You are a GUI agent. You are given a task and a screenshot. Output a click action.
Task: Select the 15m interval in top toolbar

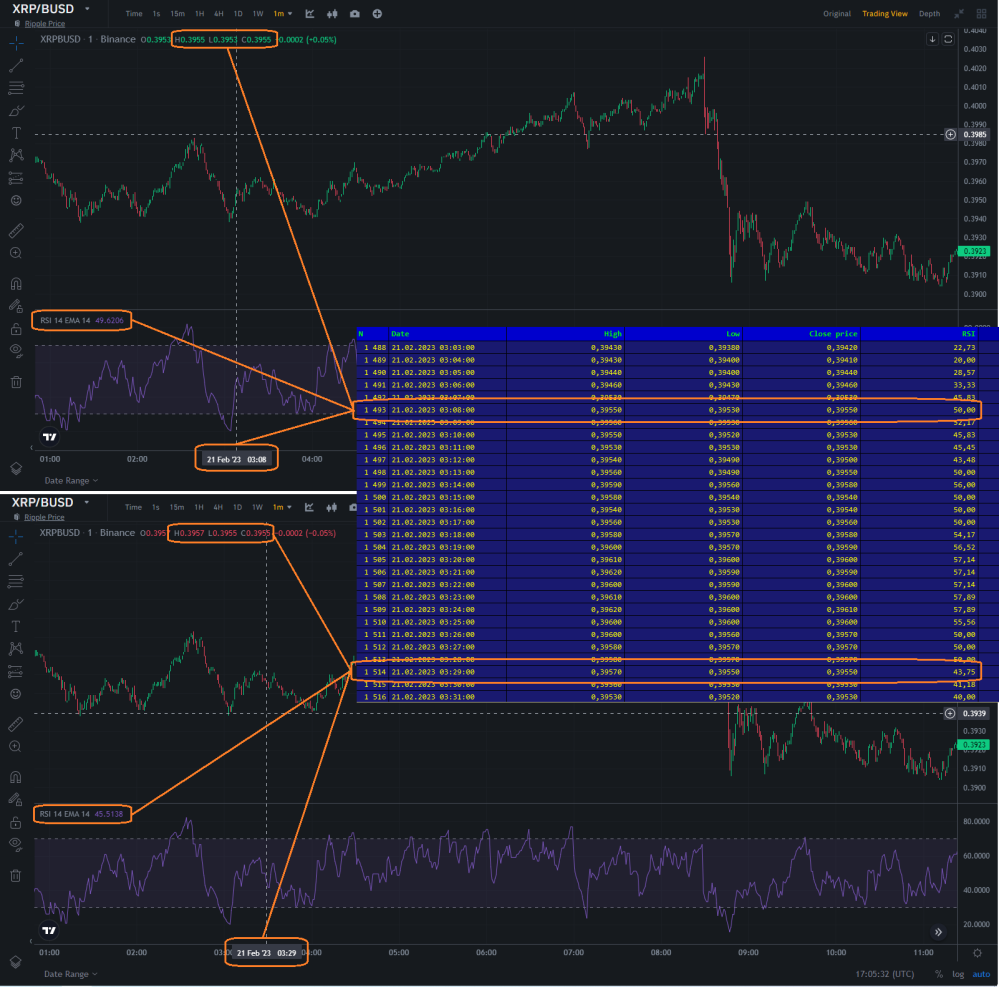[177, 13]
